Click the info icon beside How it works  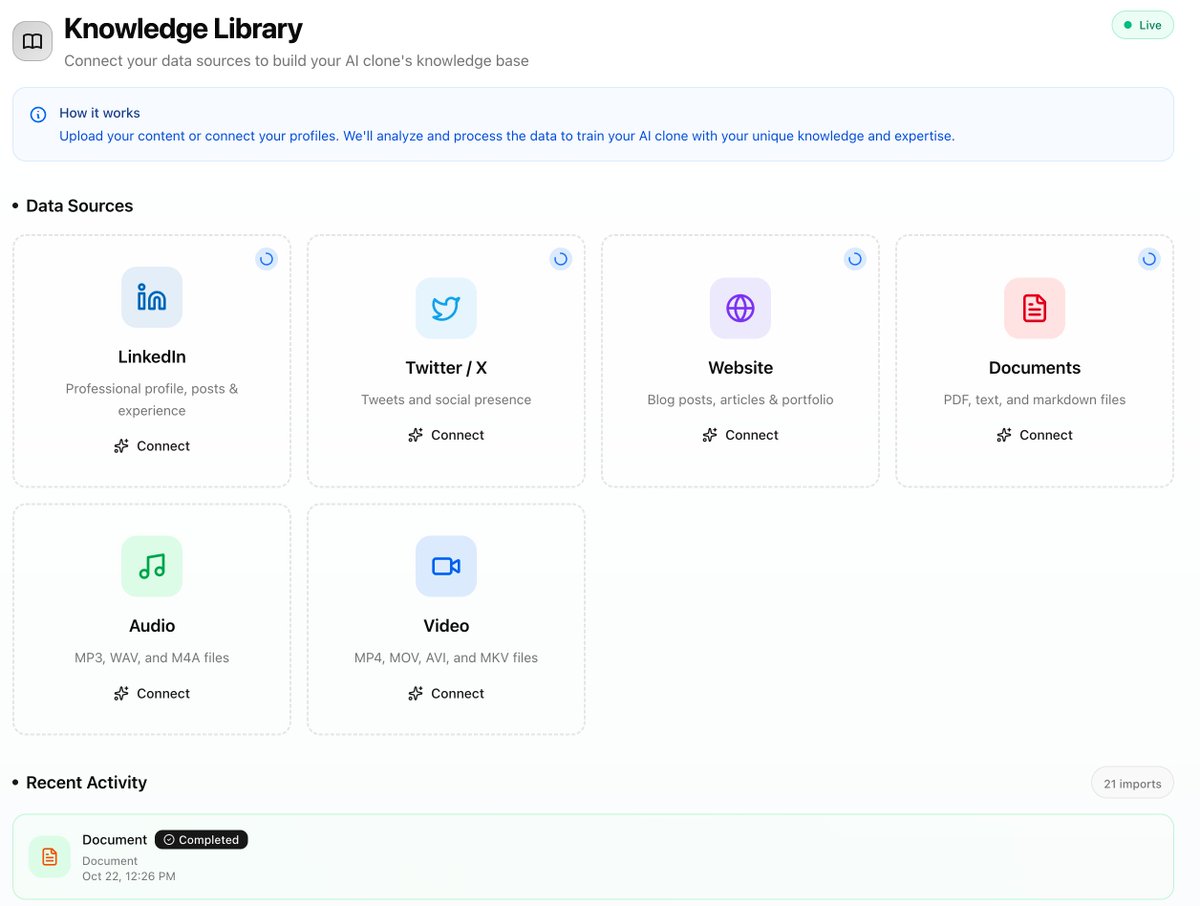(38, 114)
